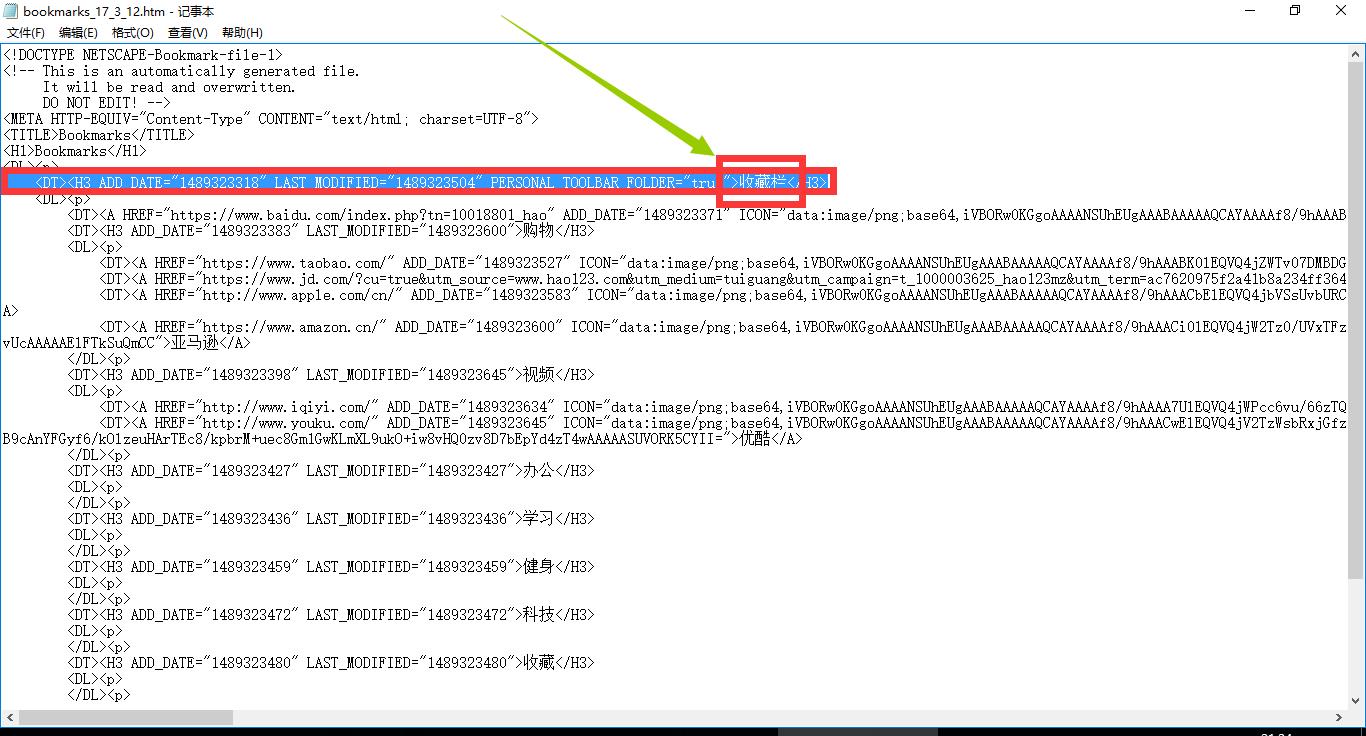Click the iqiyi.com URL text
Image resolution: width=1366 pixels, height=736 pixels.
point(287,407)
